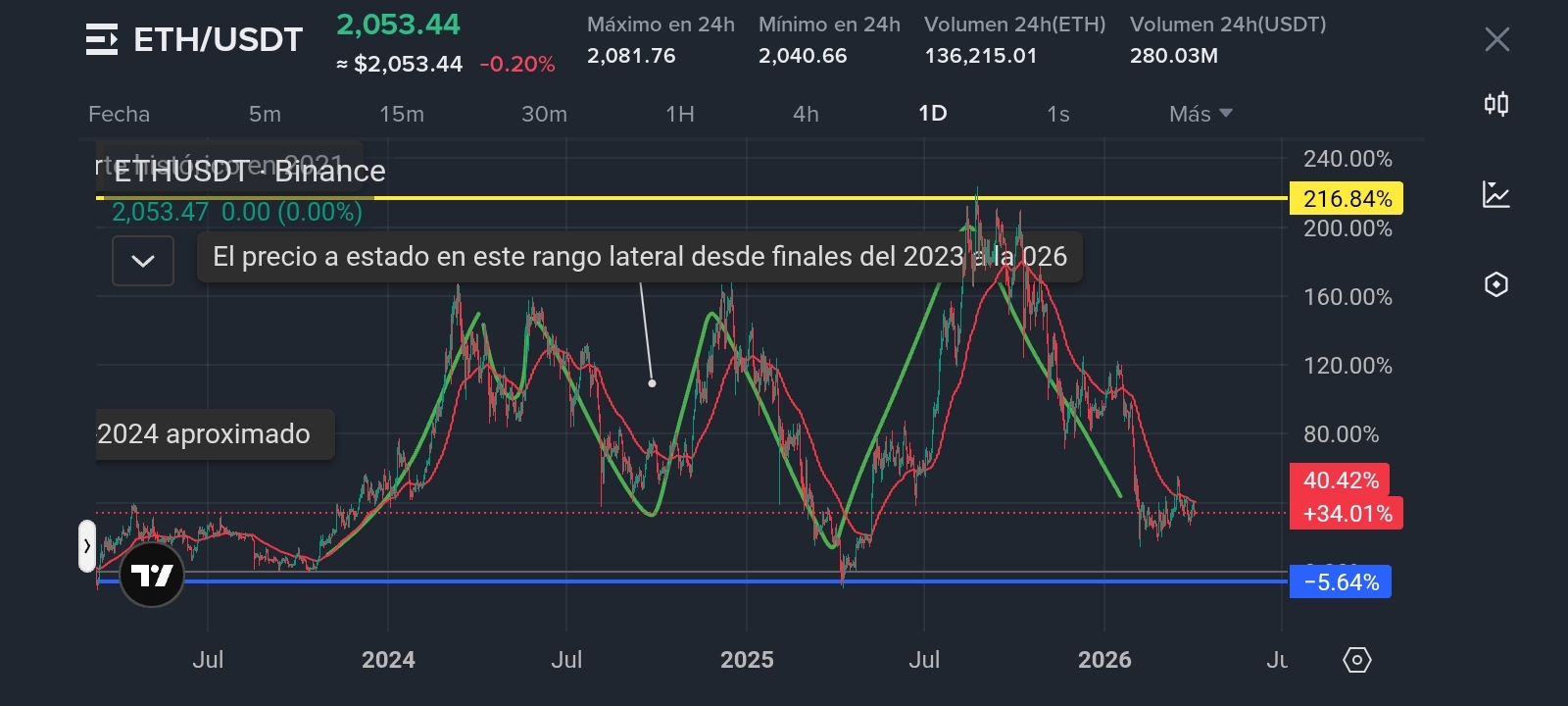Open the trading pair list menu icon
Image resolution: width=1568 pixels, height=706 pixels.
tap(102, 39)
